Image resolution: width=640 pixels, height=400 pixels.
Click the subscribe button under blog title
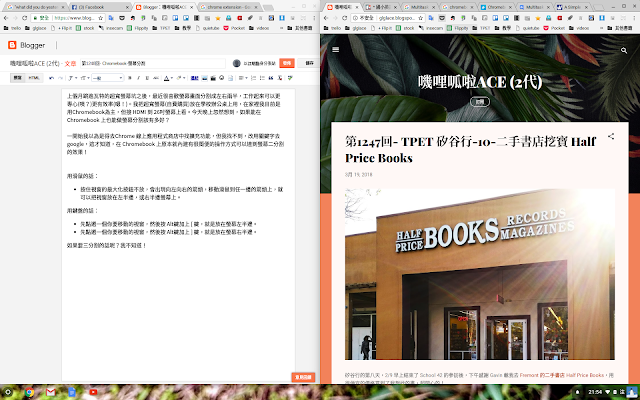tap(480, 102)
